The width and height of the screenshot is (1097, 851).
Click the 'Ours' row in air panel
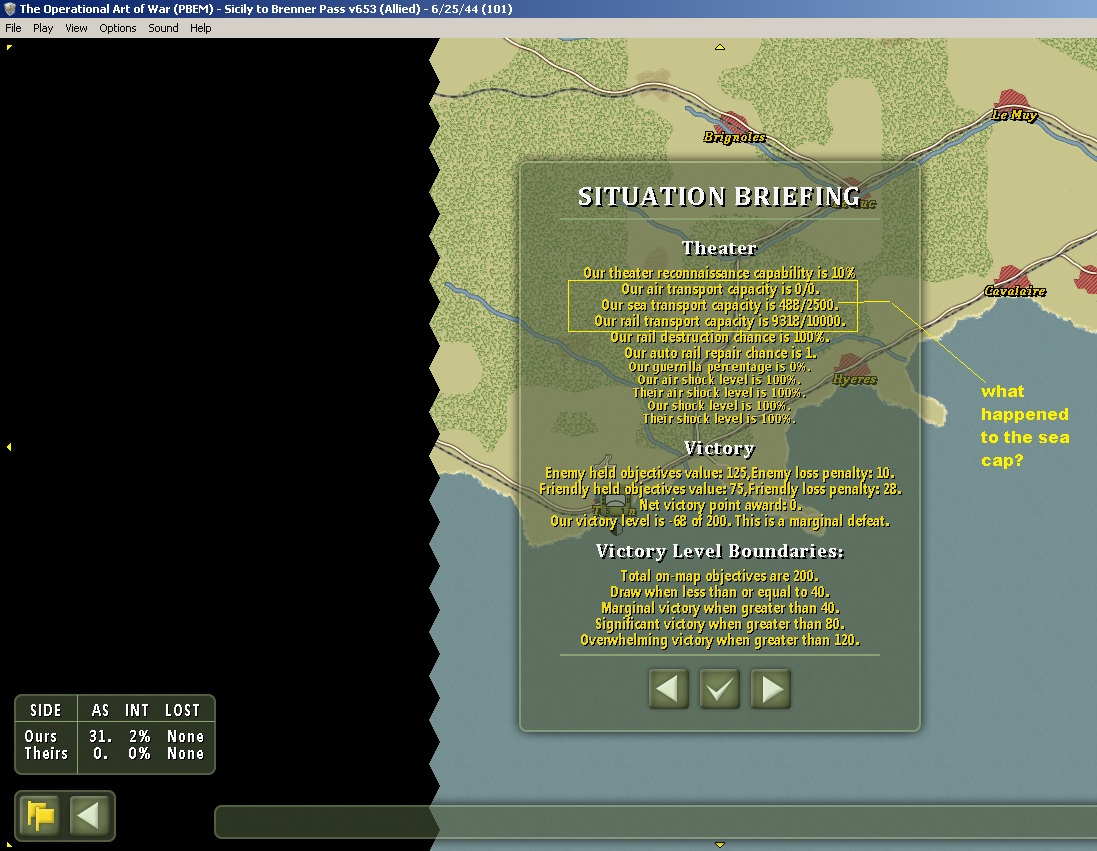(114, 736)
